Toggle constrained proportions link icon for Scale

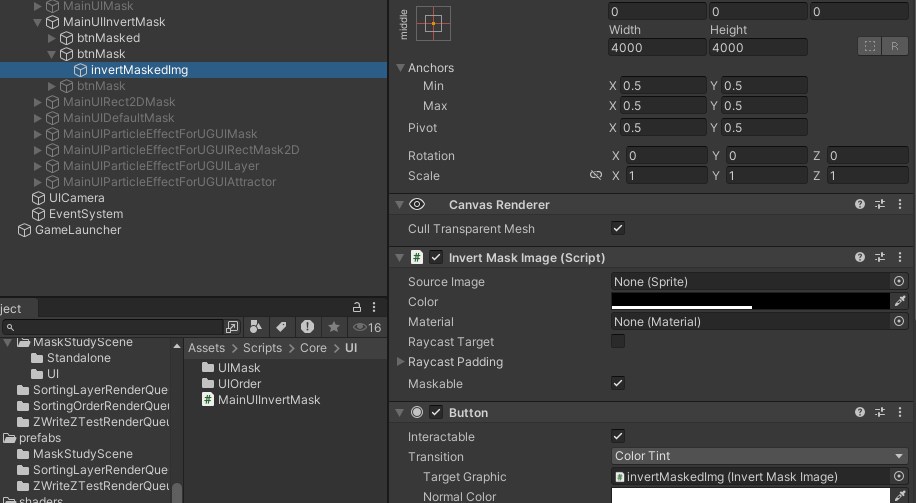coord(596,175)
